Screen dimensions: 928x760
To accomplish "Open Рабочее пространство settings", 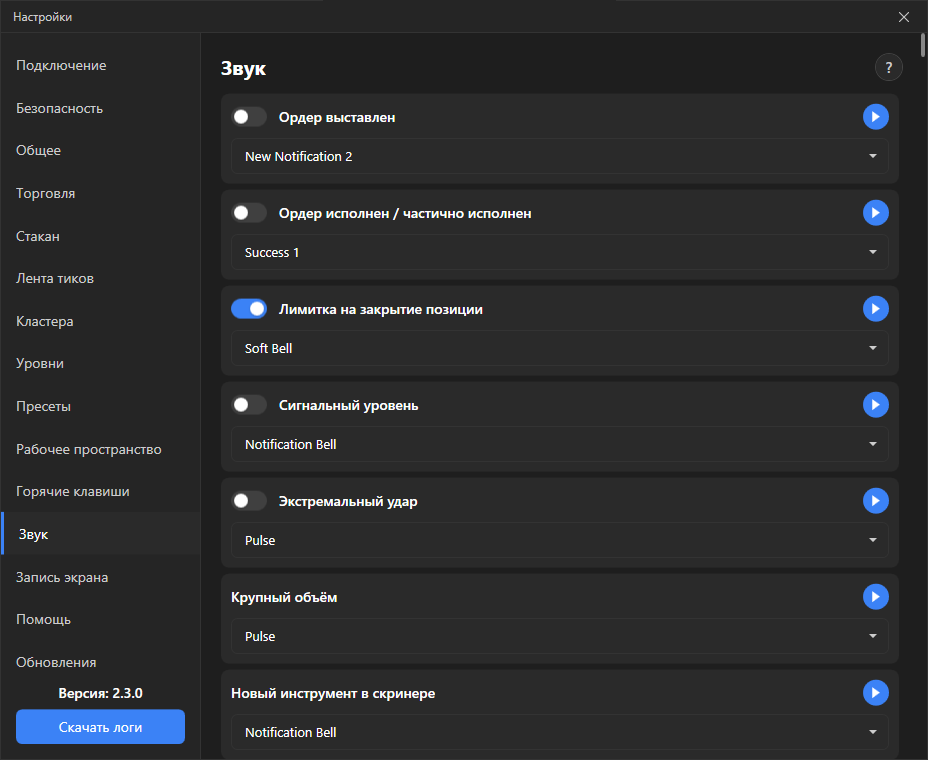I will coord(101,449).
